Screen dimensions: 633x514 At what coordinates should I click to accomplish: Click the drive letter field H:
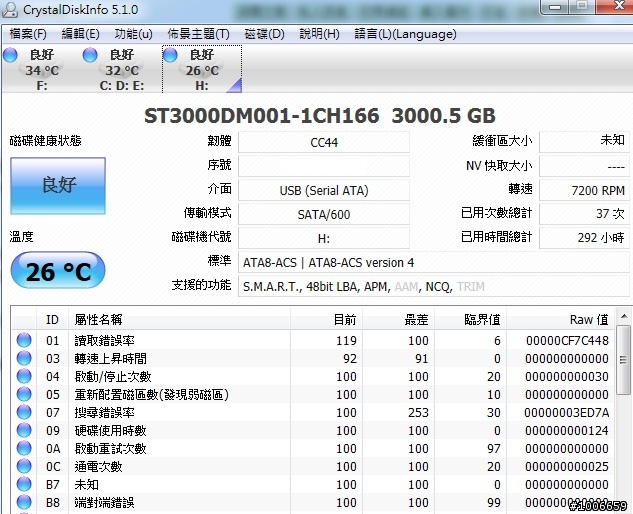[324, 238]
